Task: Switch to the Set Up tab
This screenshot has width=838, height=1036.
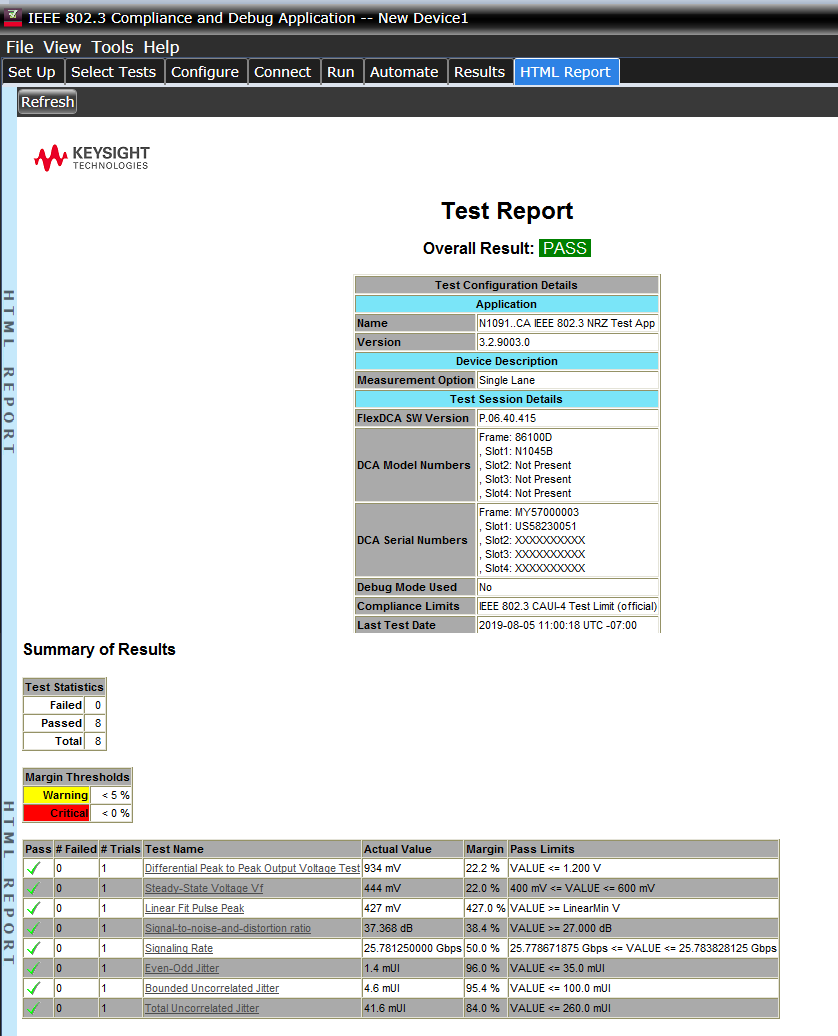Action: point(32,71)
